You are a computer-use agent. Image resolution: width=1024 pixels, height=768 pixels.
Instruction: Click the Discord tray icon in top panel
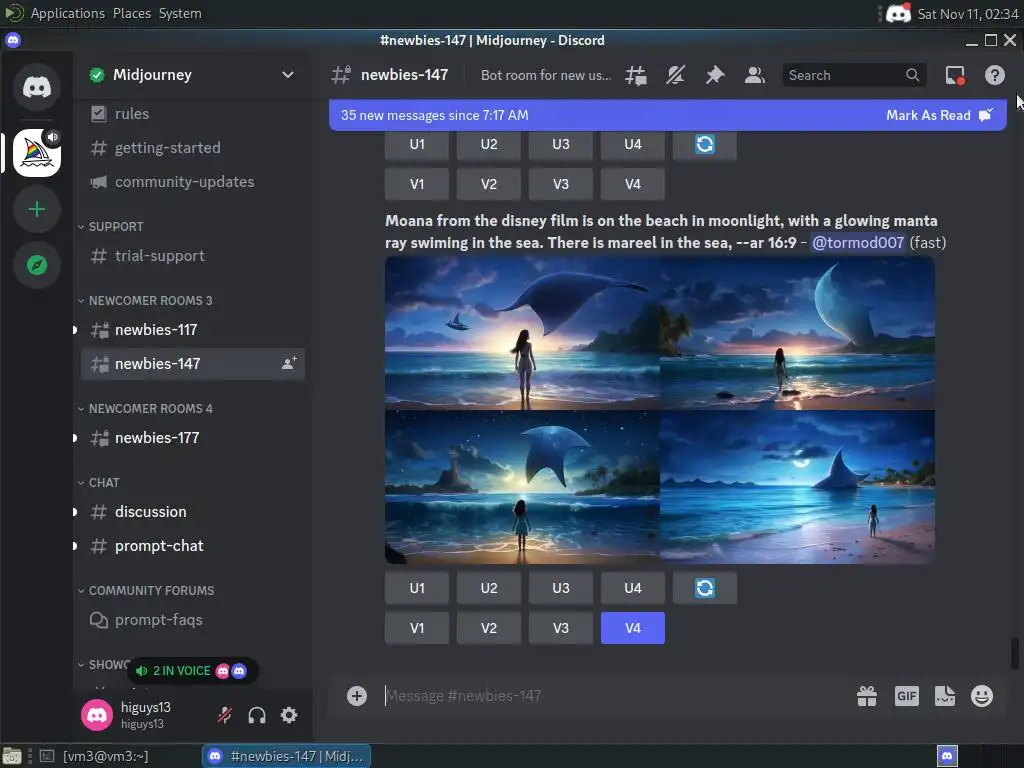click(899, 13)
